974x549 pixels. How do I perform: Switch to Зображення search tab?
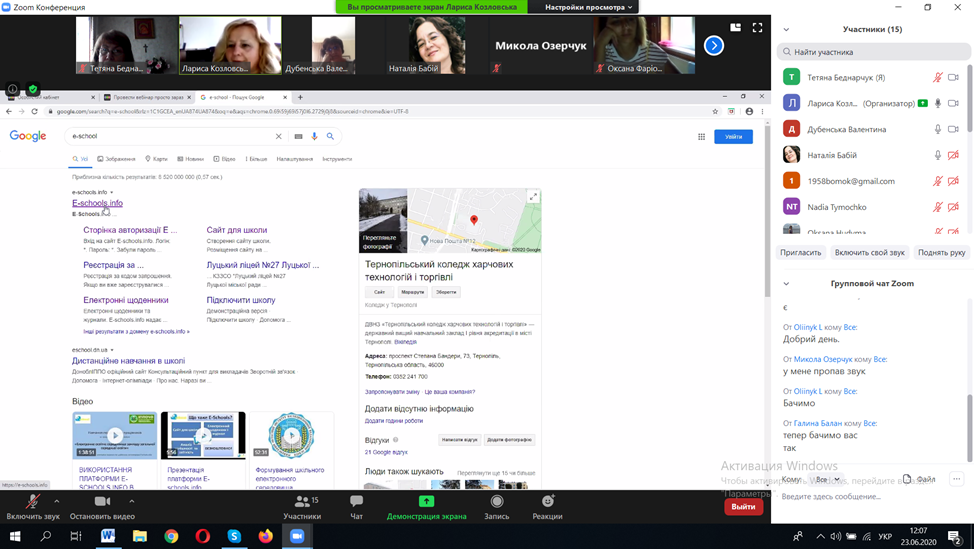click(x=116, y=159)
